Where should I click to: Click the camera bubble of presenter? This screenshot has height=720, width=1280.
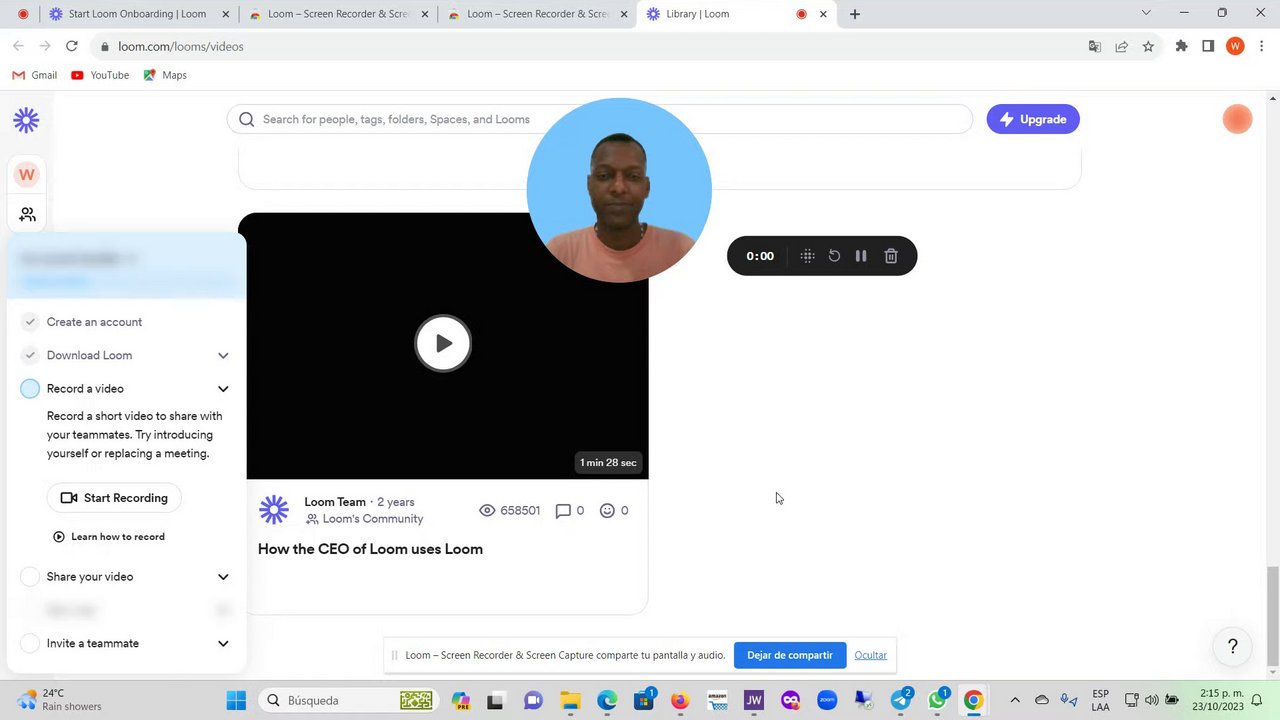(x=619, y=190)
